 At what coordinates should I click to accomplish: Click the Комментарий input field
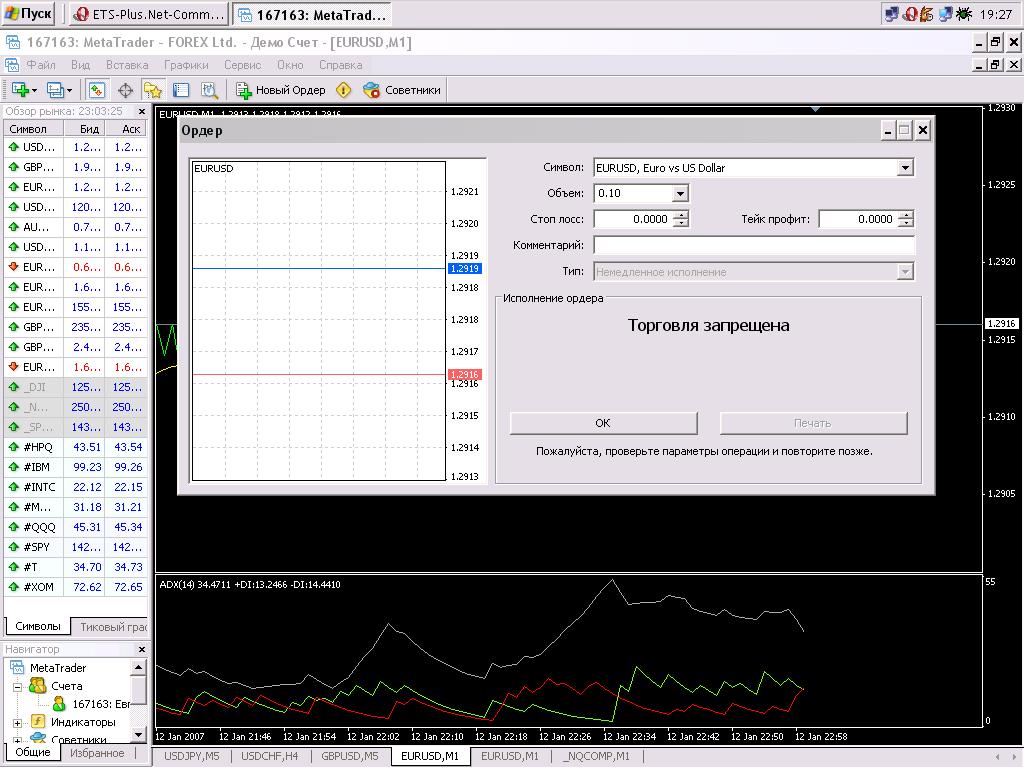pyautogui.click(x=754, y=245)
